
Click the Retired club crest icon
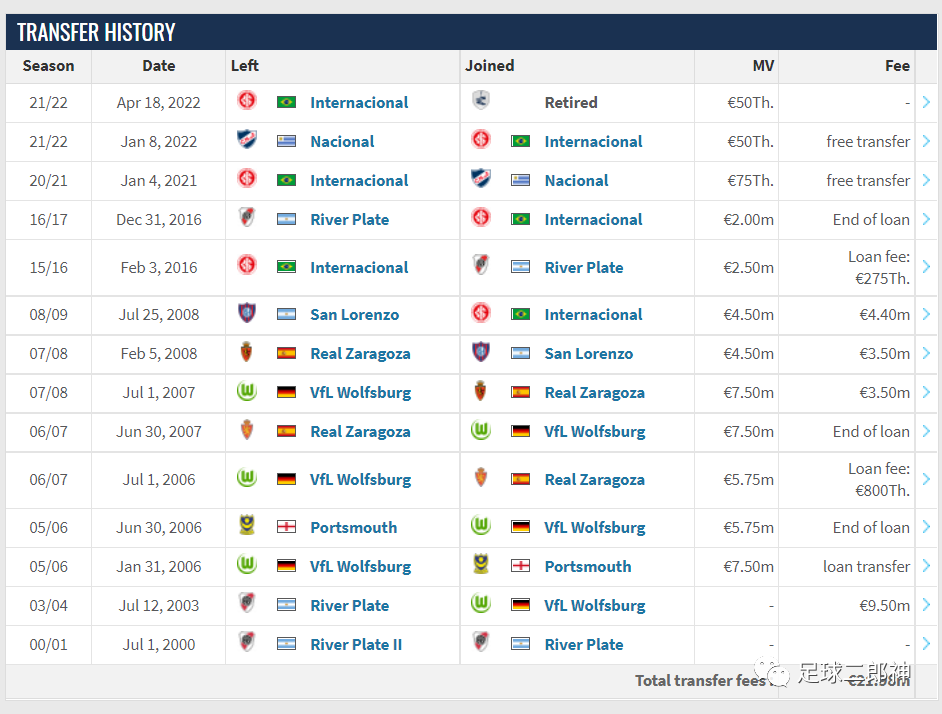(x=481, y=100)
